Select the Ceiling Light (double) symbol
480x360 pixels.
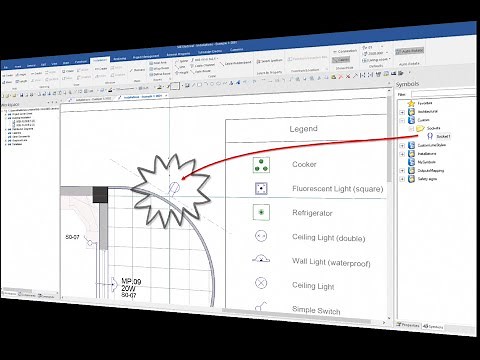click(261, 236)
